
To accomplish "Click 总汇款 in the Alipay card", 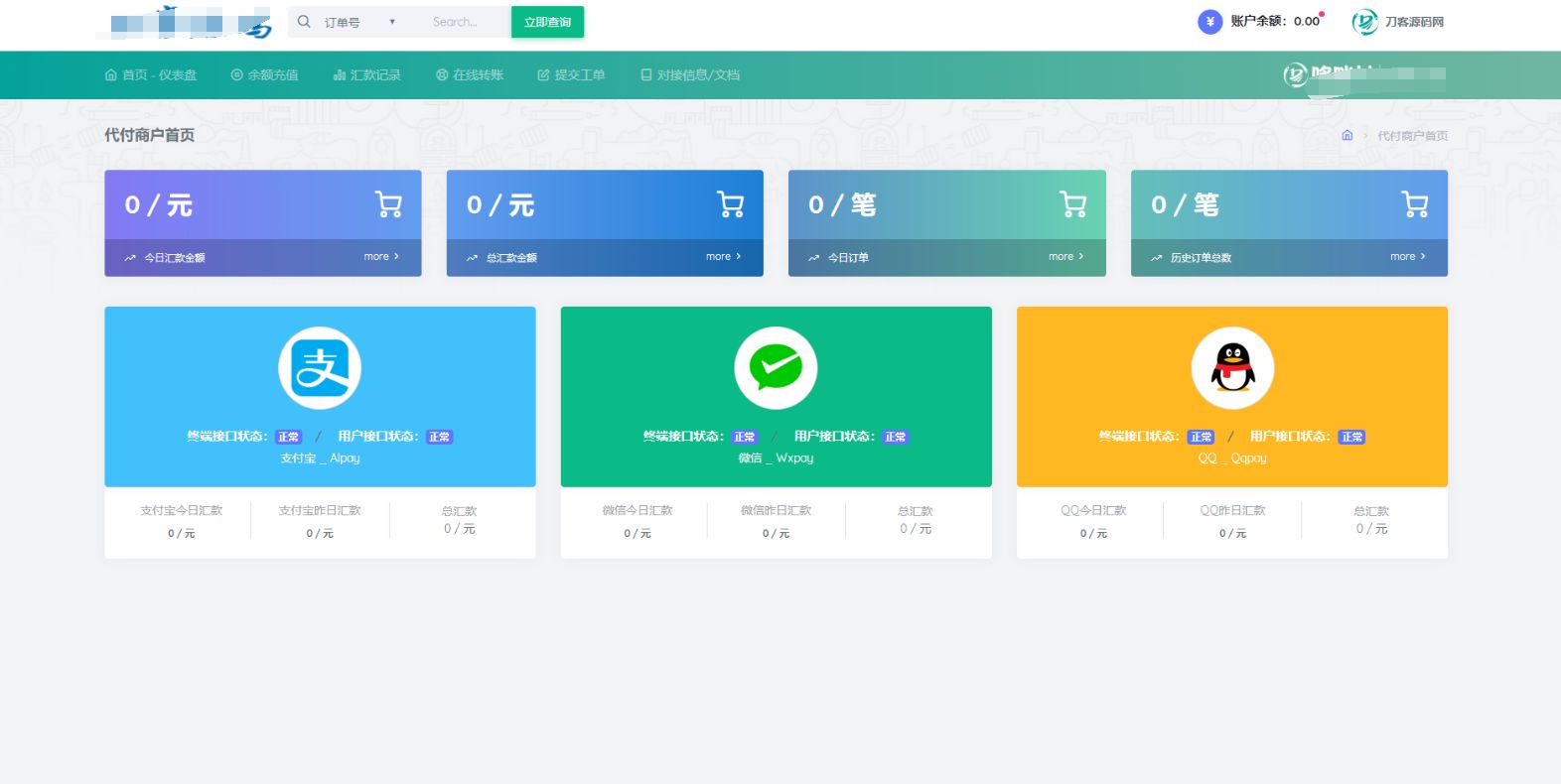I will coord(459,511).
